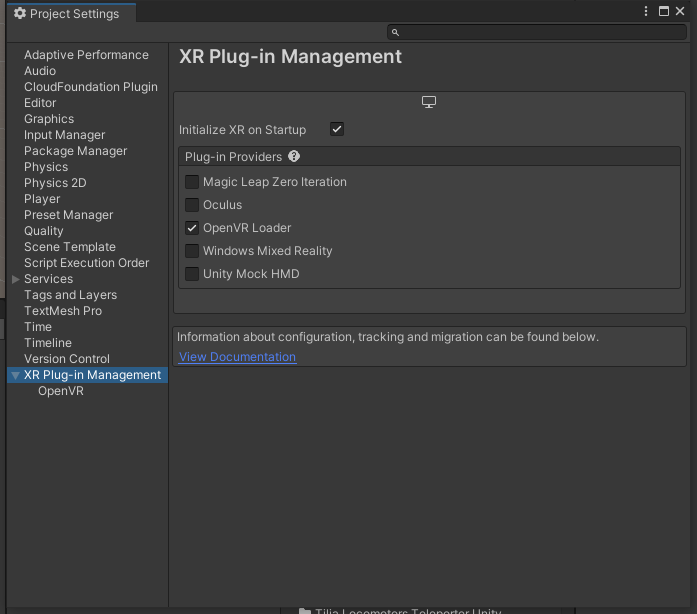Expand the Services settings arrow

click(x=16, y=279)
